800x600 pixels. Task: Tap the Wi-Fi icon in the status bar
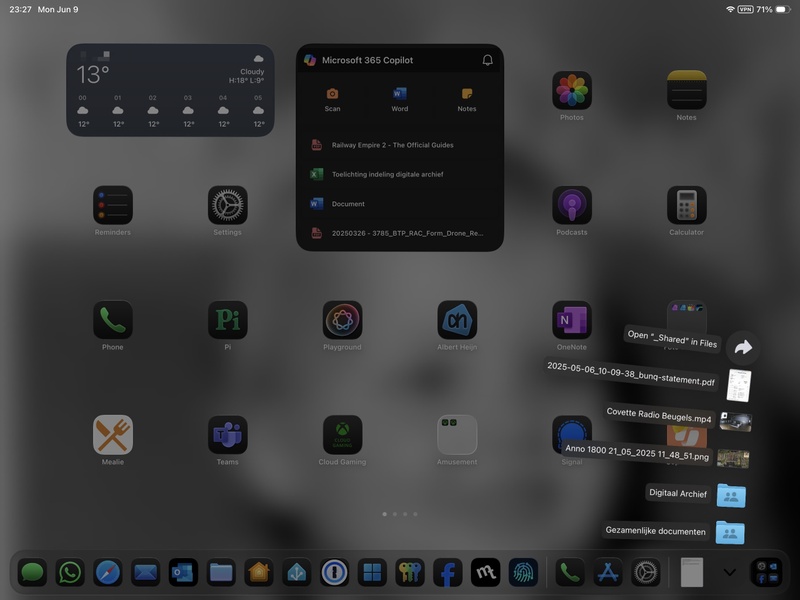tap(730, 9)
